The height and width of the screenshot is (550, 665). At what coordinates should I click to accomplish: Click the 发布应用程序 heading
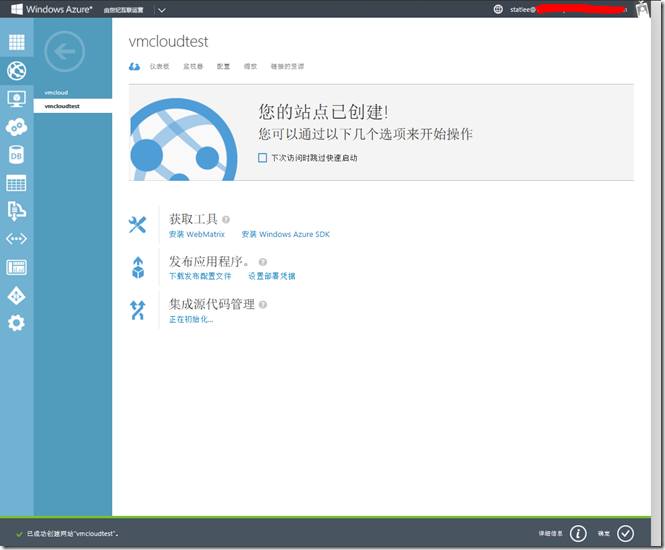click(x=210, y=261)
